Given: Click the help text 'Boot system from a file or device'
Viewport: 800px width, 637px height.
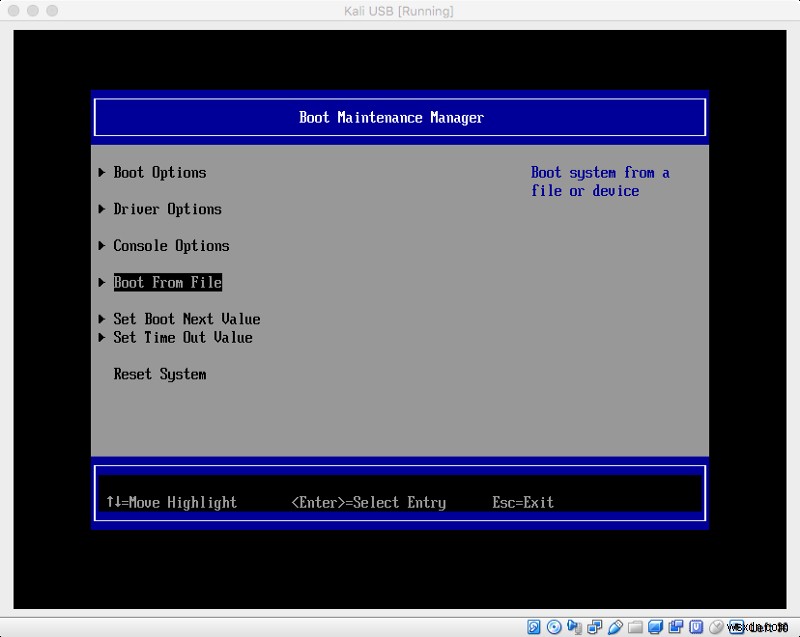Looking at the screenshot, I should pyautogui.click(x=600, y=182).
